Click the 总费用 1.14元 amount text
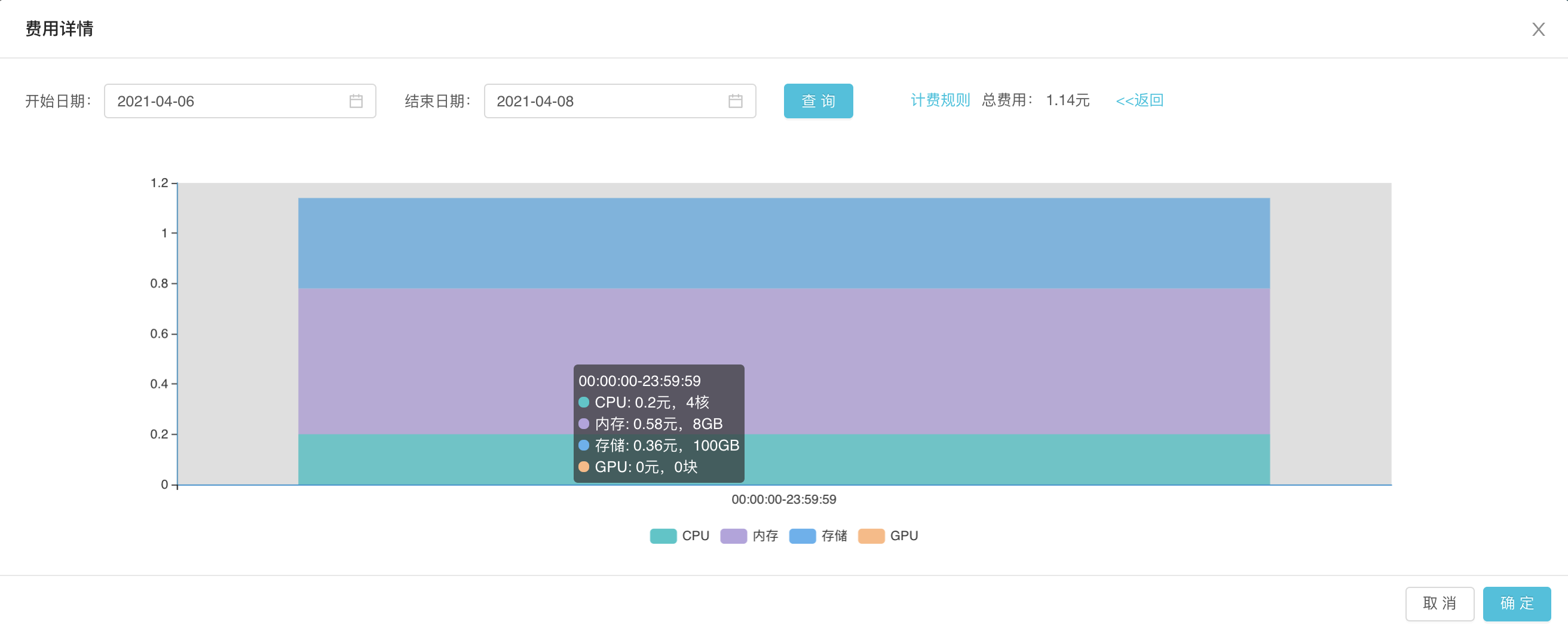 tap(1067, 100)
